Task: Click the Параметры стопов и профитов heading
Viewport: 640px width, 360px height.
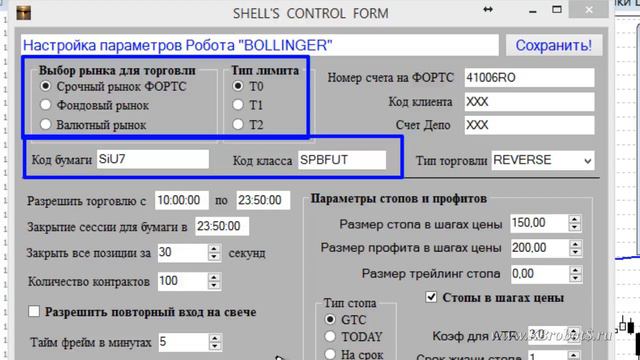Action: (398, 199)
